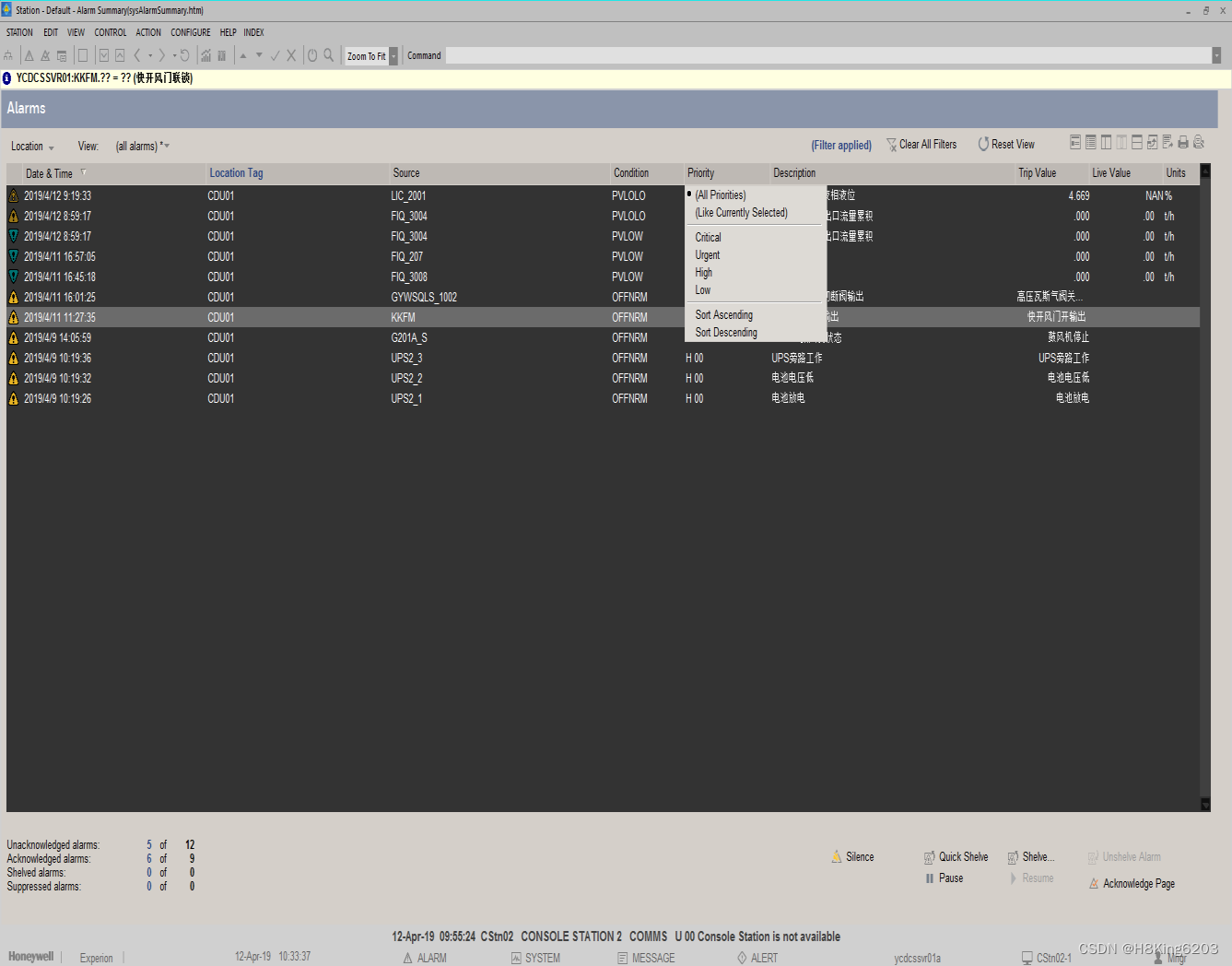Image resolution: width=1232 pixels, height=966 pixels.
Task: Click the power/clock toolbar icon
Action: point(312,55)
